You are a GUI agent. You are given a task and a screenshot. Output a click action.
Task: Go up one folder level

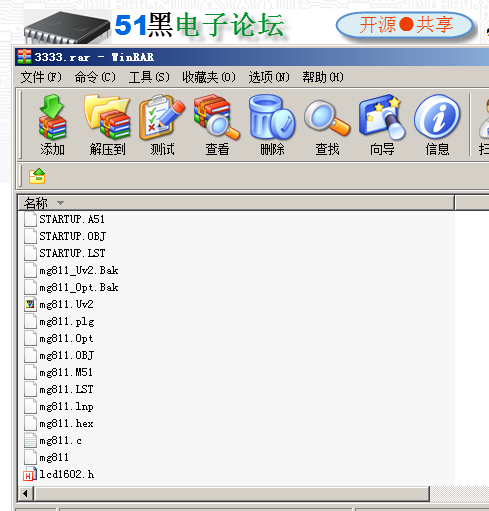[x=37, y=176]
